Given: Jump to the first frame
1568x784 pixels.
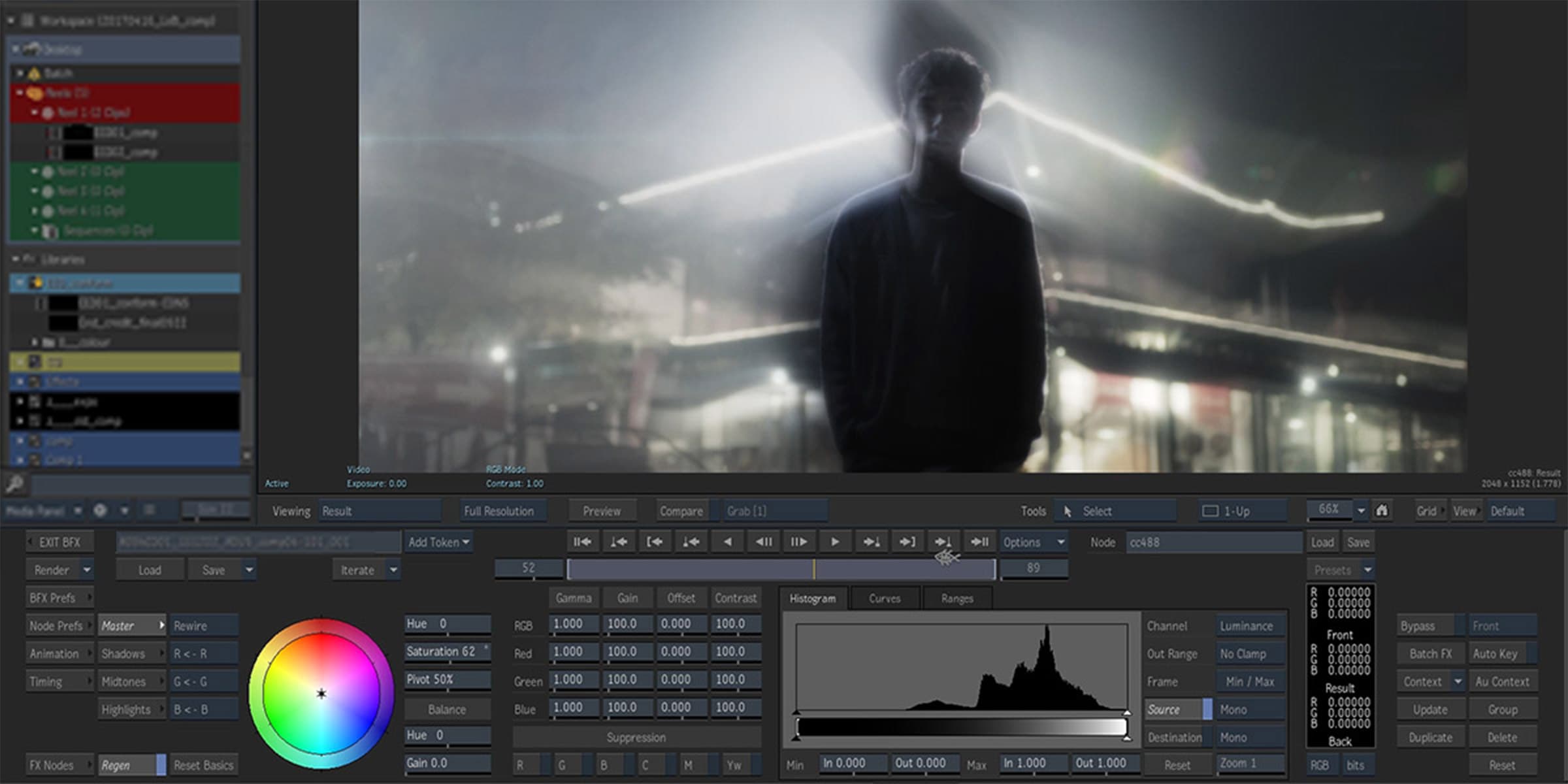Looking at the screenshot, I should tap(581, 542).
